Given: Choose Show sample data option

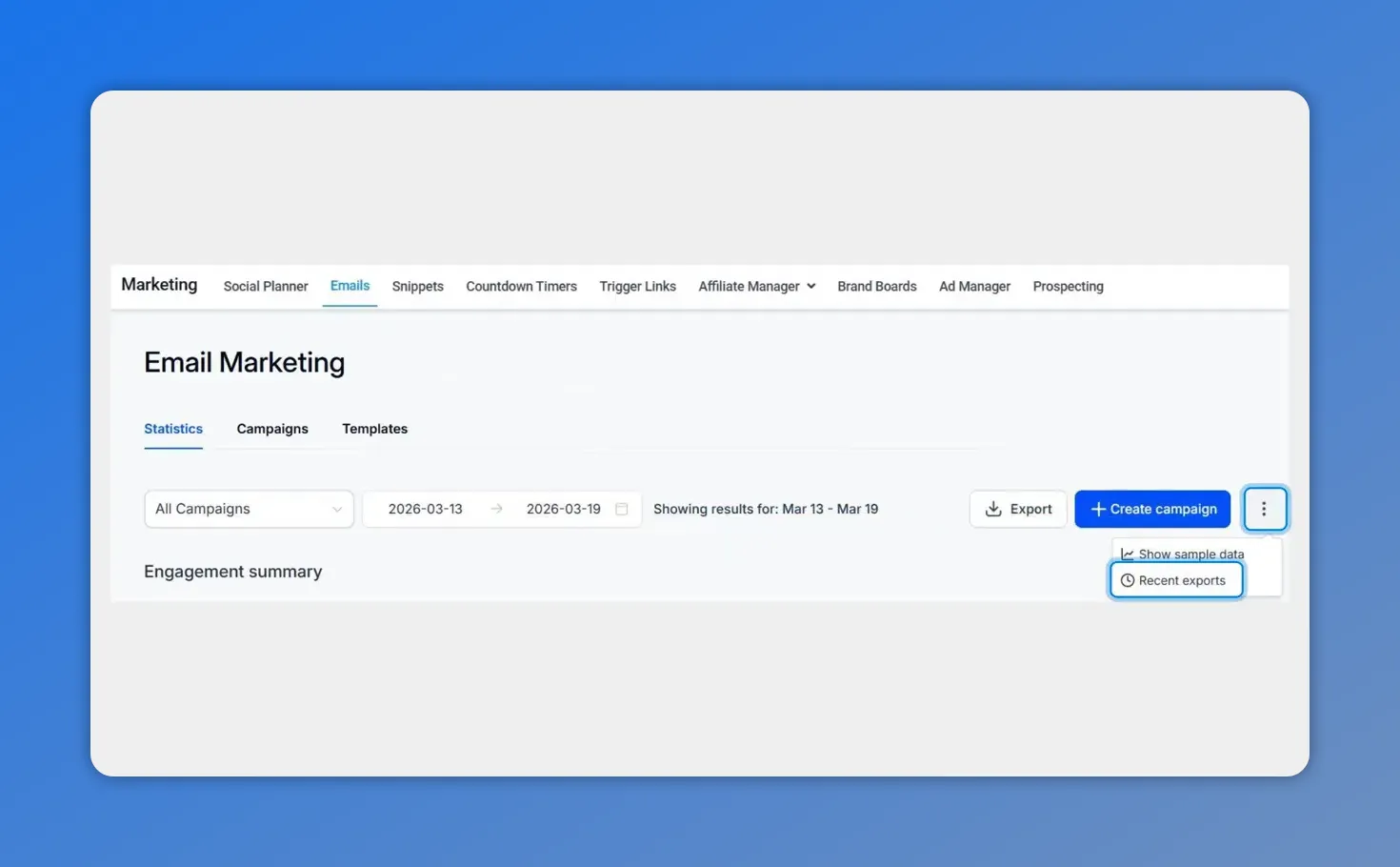Looking at the screenshot, I should click(1190, 554).
